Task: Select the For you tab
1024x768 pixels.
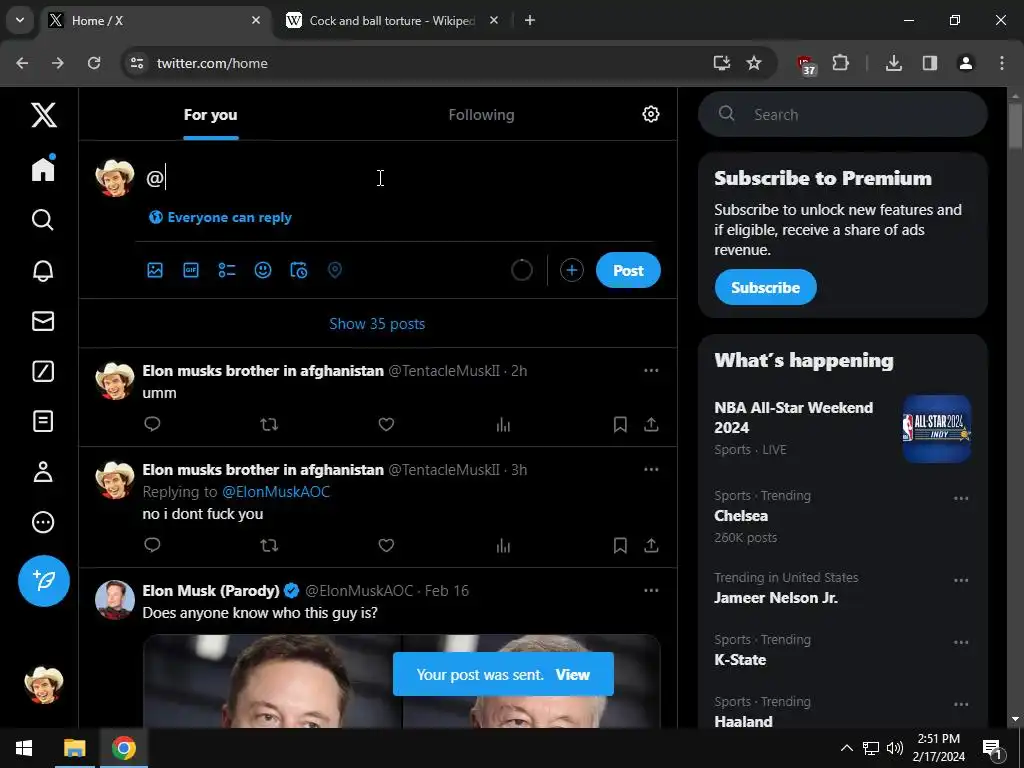Action: tap(210, 115)
